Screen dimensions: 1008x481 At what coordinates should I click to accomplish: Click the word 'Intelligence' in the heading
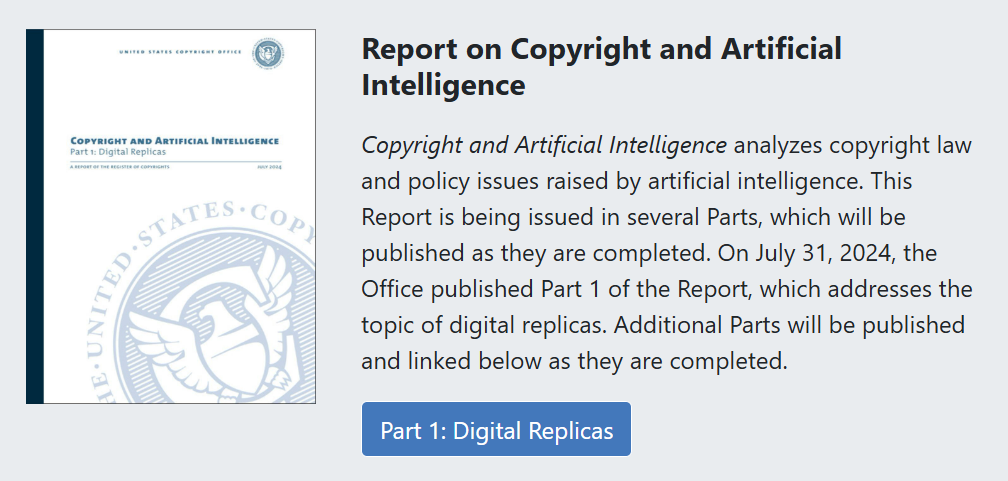pos(444,85)
